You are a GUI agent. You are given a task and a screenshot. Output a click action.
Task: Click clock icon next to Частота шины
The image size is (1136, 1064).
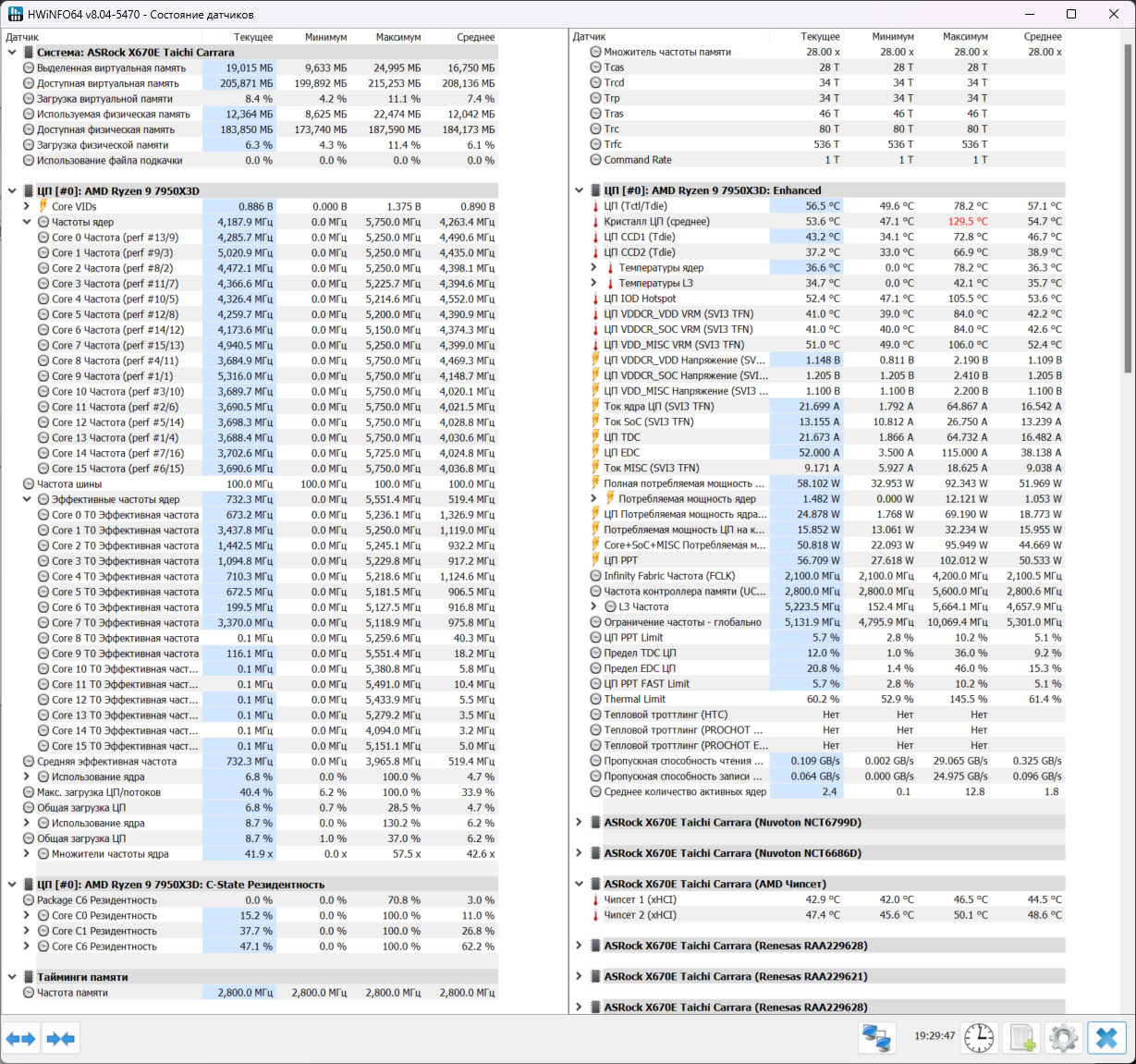pyautogui.click(x=29, y=483)
